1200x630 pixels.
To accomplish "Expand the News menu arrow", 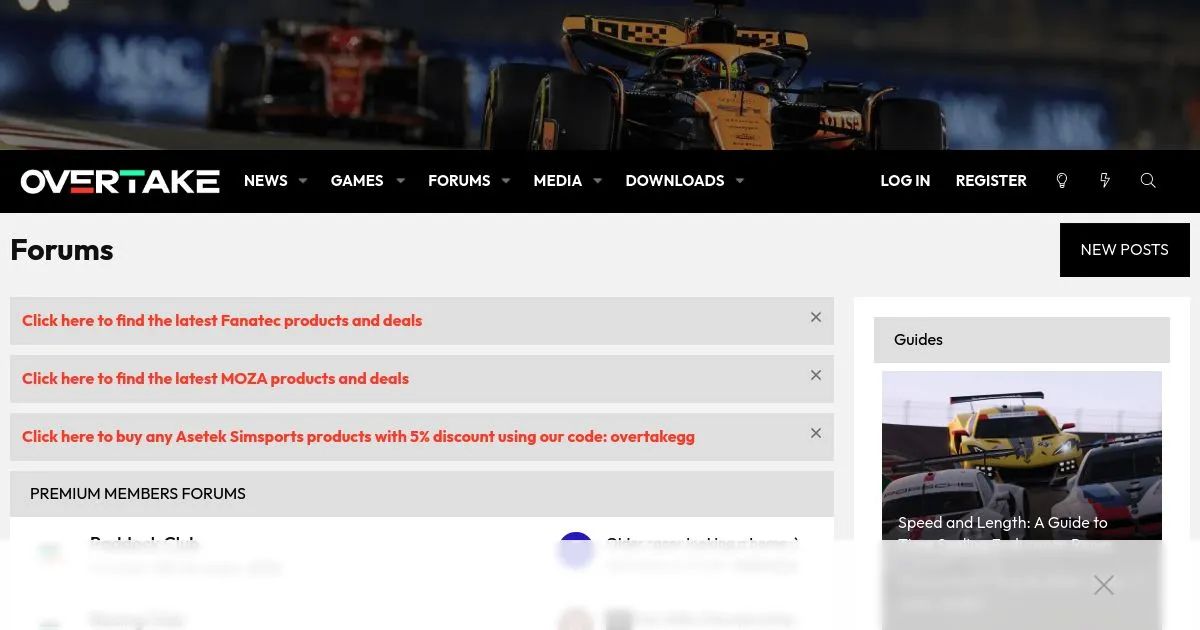I will pos(303,181).
